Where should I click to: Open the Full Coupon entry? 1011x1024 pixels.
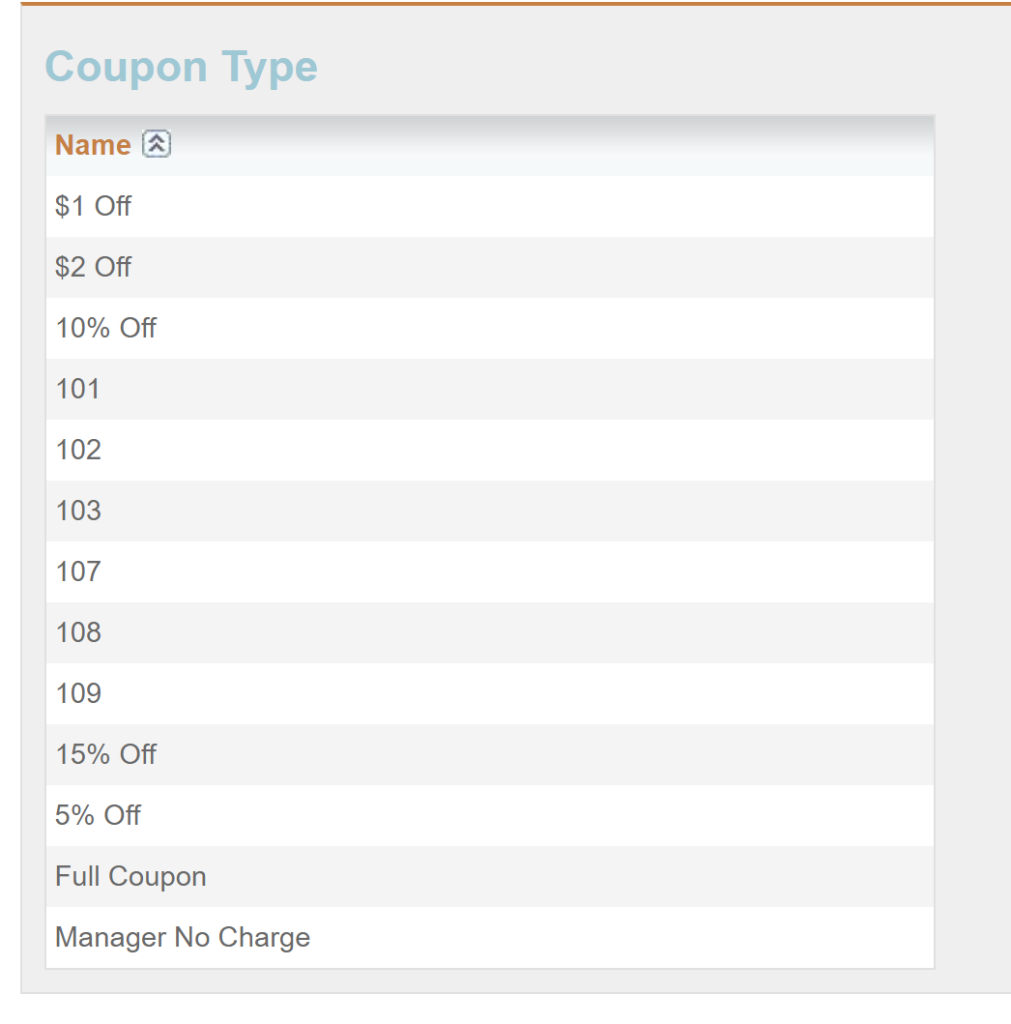click(490, 876)
